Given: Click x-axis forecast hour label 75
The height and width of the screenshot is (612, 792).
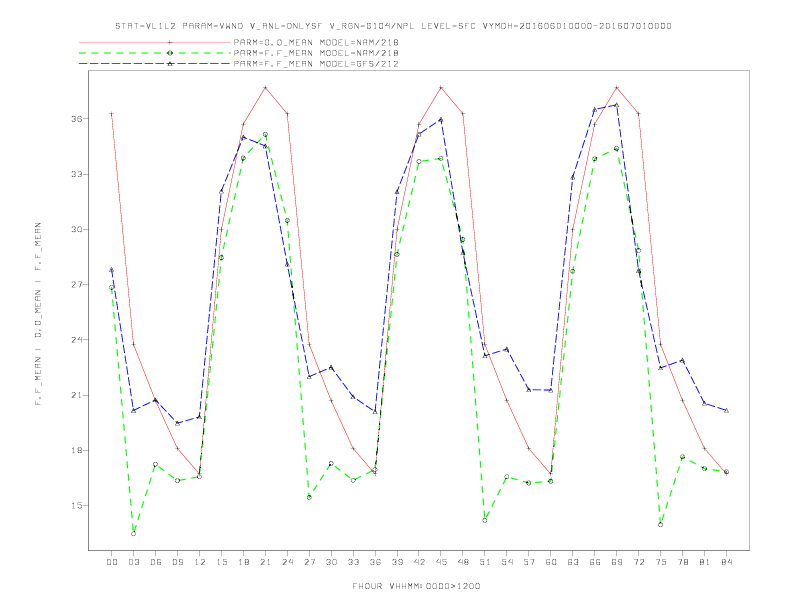Looking at the screenshot, I should [x=661, y=562].
